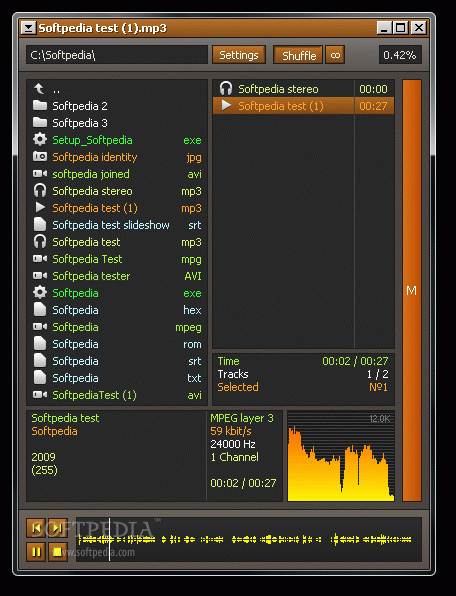Viewport: 456px width, 596px height.
Task: Toggle the Shuffle button
Action: (x=298, y=55)
